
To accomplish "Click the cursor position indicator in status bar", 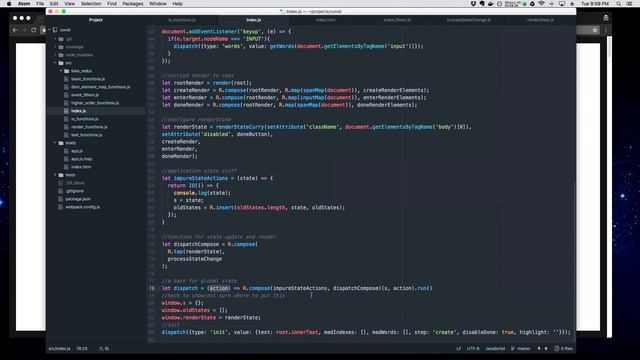I will point(82,349).
